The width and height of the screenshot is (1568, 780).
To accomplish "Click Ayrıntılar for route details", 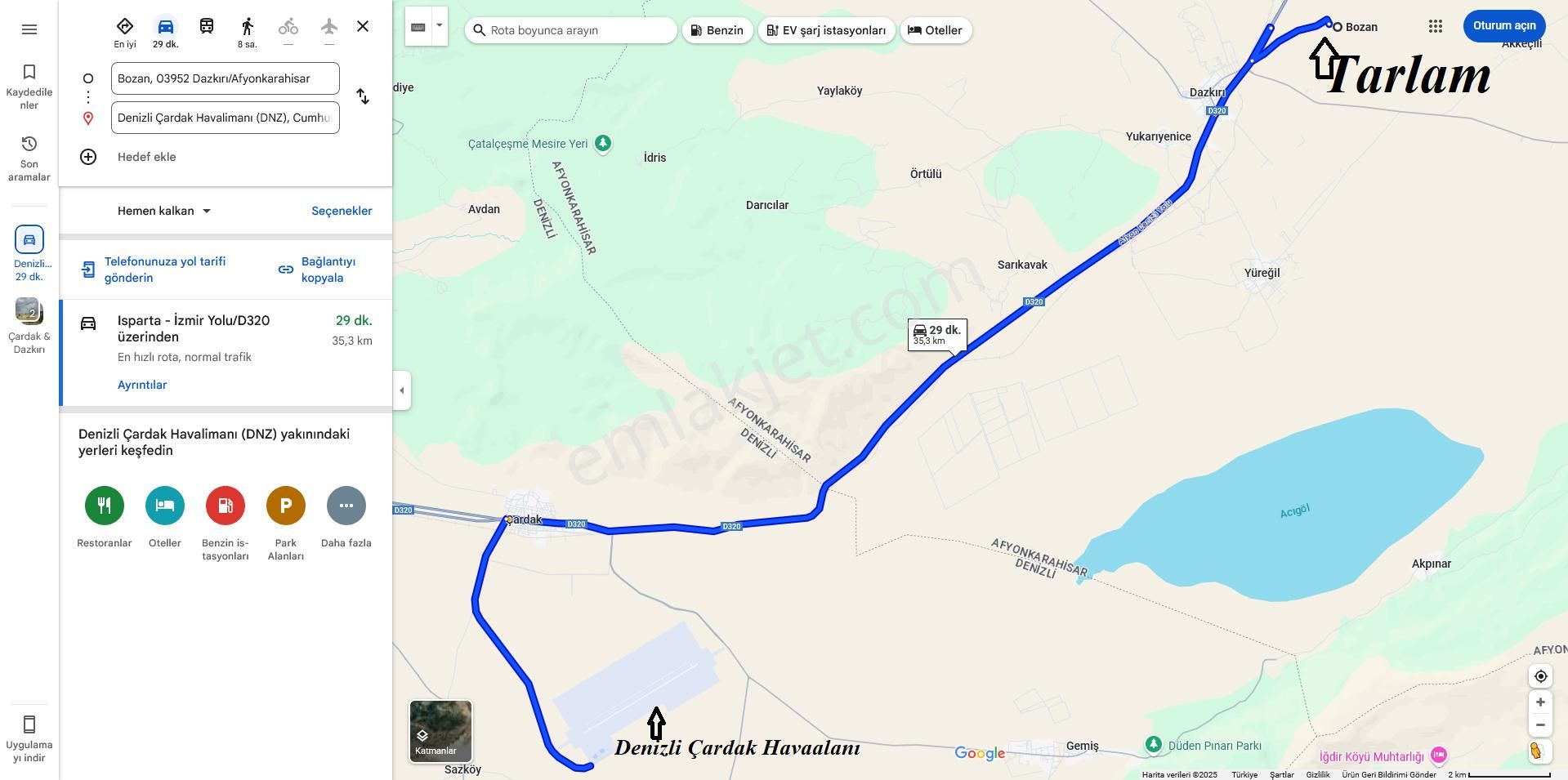I will click(142, 385).
